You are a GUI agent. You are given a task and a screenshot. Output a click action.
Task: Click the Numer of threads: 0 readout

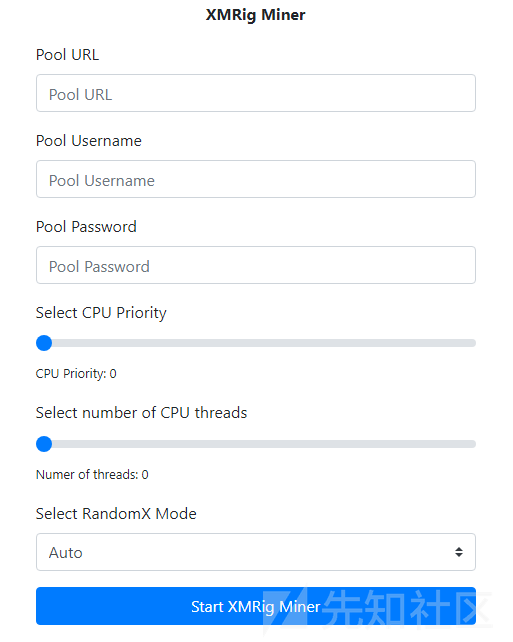(x=92, y=474)
